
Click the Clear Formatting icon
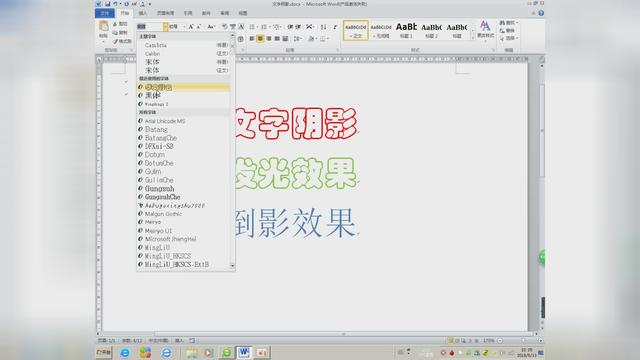click(x=224, y=27)
